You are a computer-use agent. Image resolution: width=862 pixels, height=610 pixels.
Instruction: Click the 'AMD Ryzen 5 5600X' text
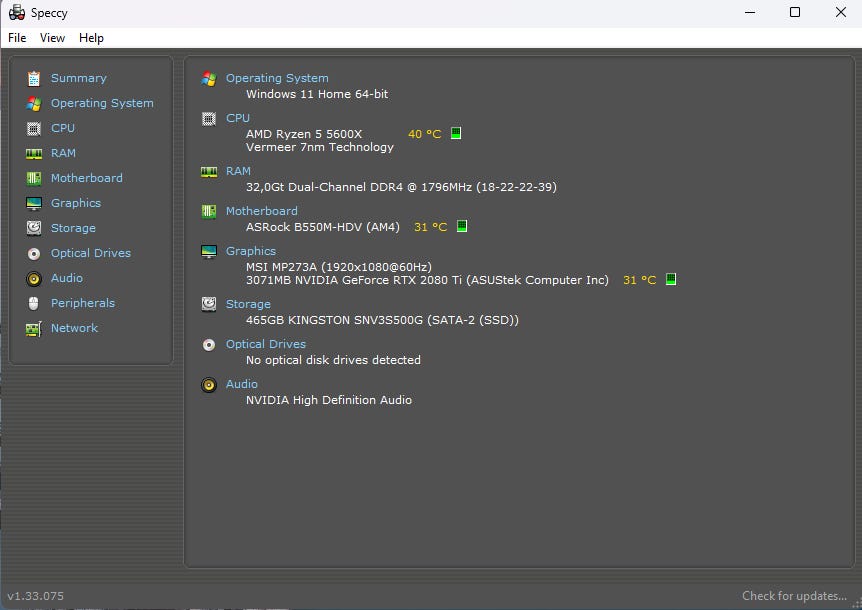click(304, 134)
